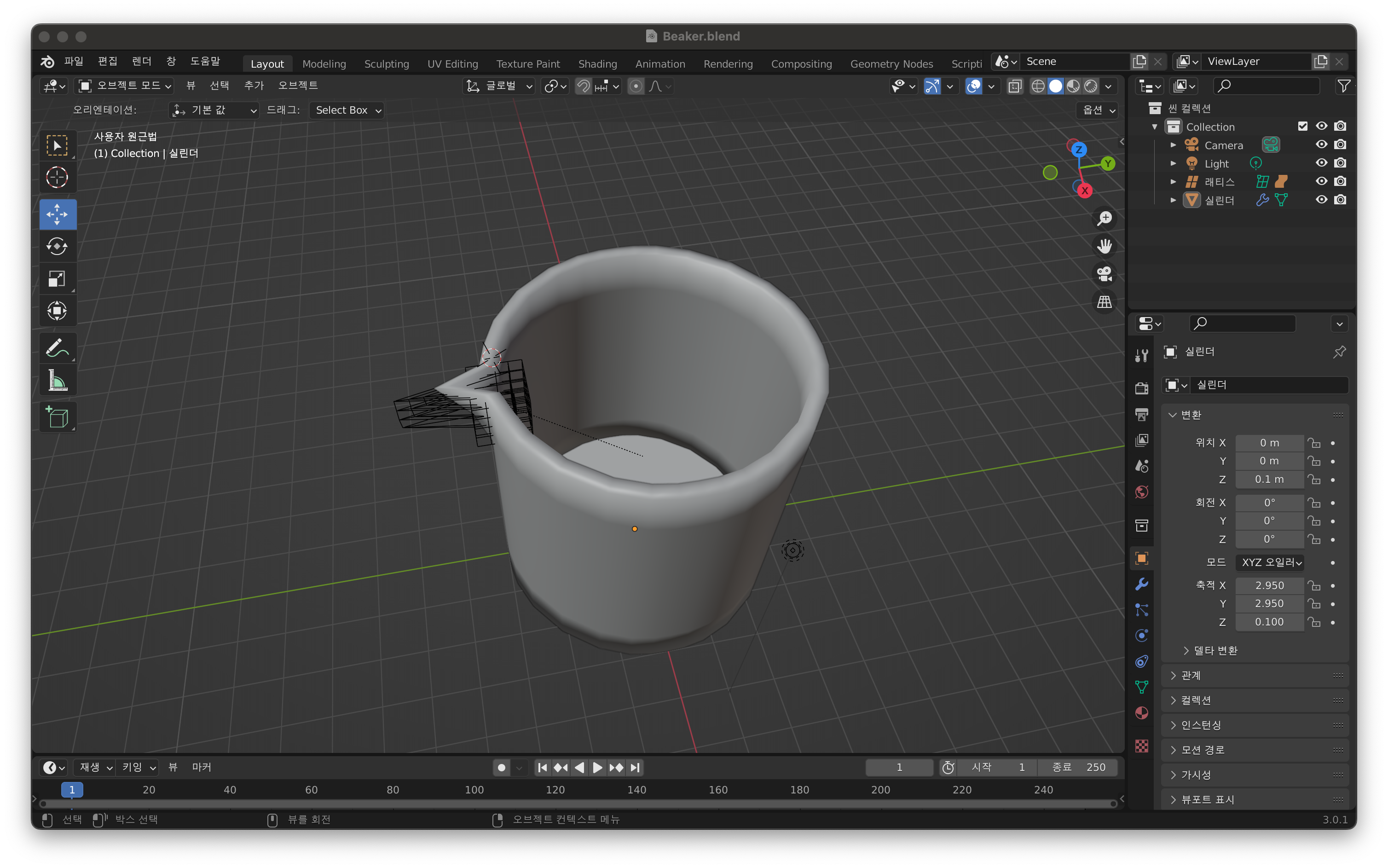
Task: Select the Rotate tool in toolbar
Action: 57,247
